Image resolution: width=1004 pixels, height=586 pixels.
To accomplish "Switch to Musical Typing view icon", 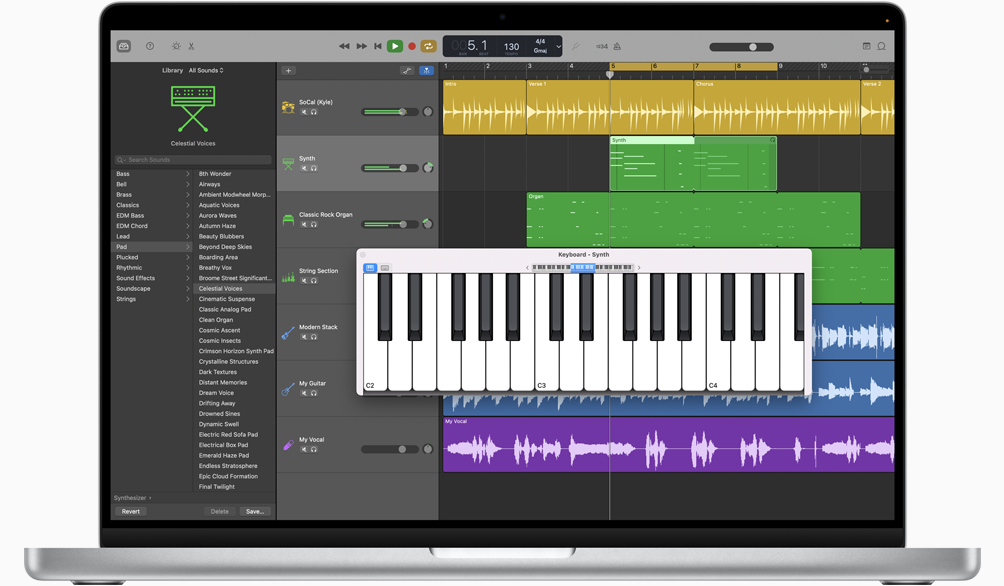I will pos(385,268).
